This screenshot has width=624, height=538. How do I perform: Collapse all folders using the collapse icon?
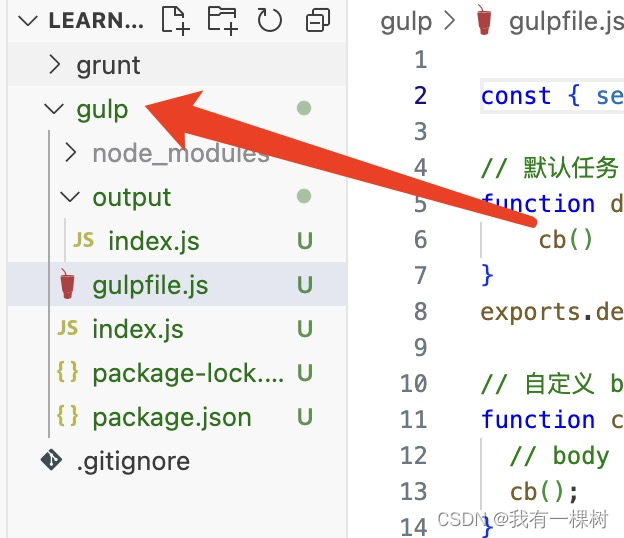click(x=318, y=20)
